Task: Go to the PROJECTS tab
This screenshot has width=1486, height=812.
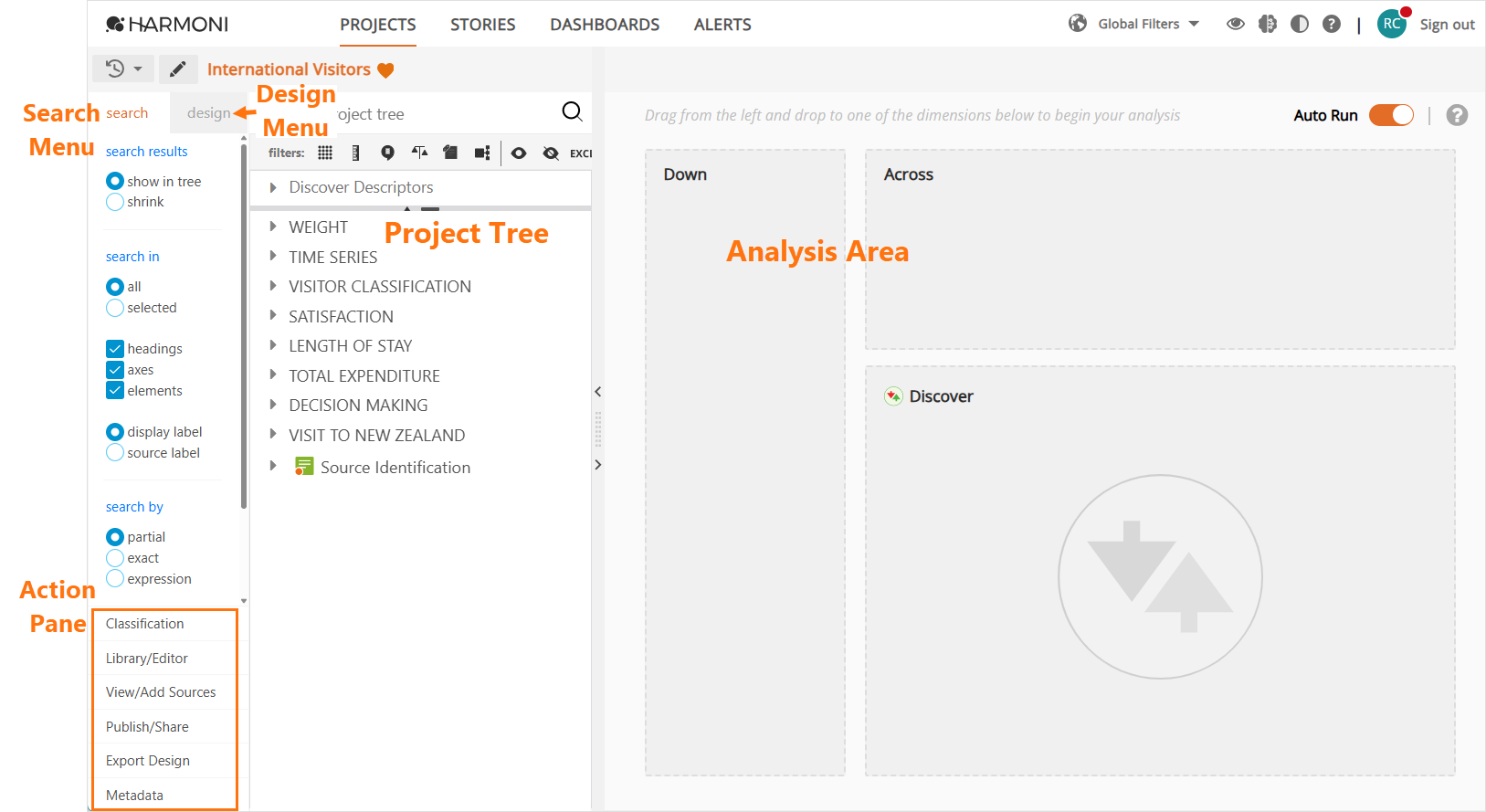Action: [x=378, y=25]
